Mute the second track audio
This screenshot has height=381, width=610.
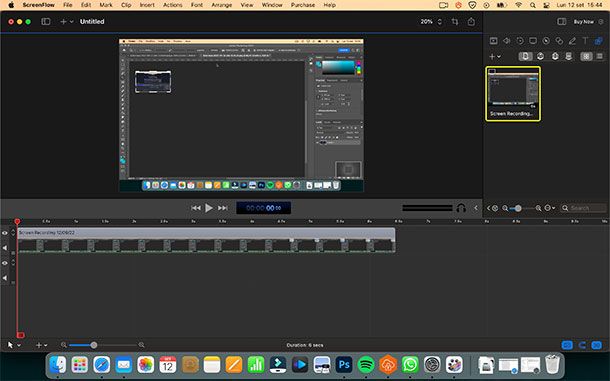point(5,278)
